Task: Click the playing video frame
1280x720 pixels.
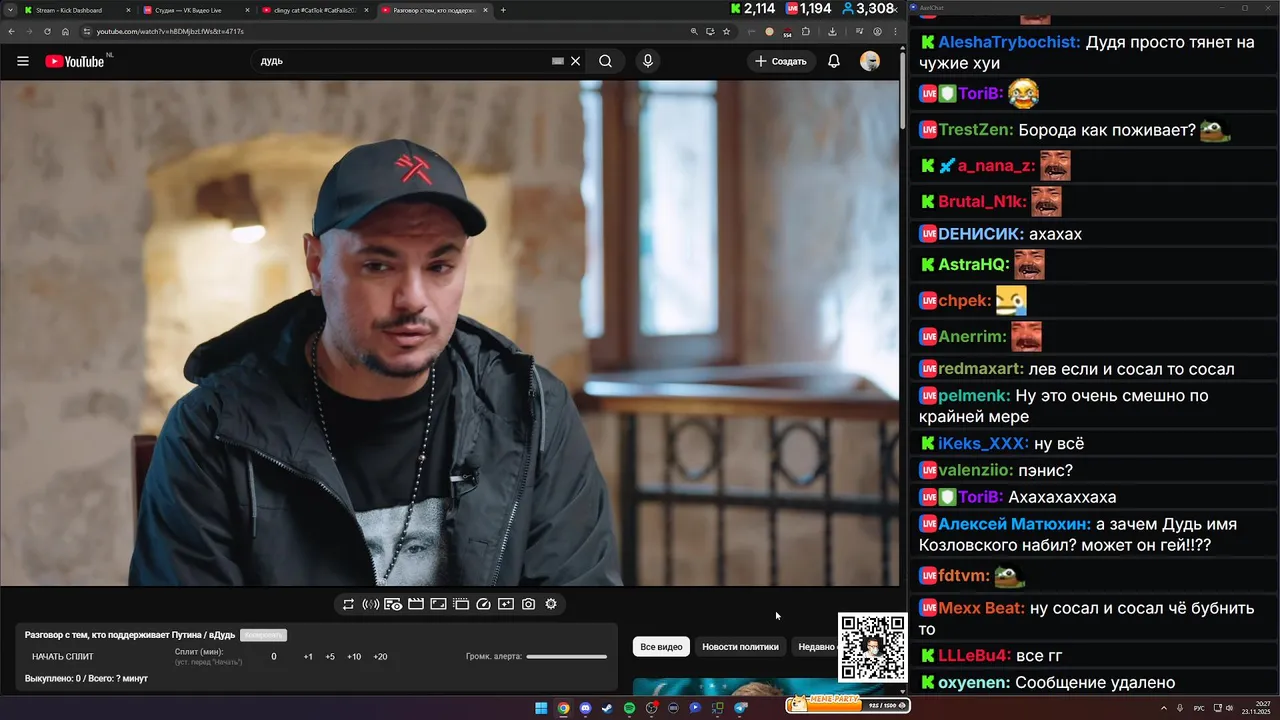Action: [x=450, y=333]
